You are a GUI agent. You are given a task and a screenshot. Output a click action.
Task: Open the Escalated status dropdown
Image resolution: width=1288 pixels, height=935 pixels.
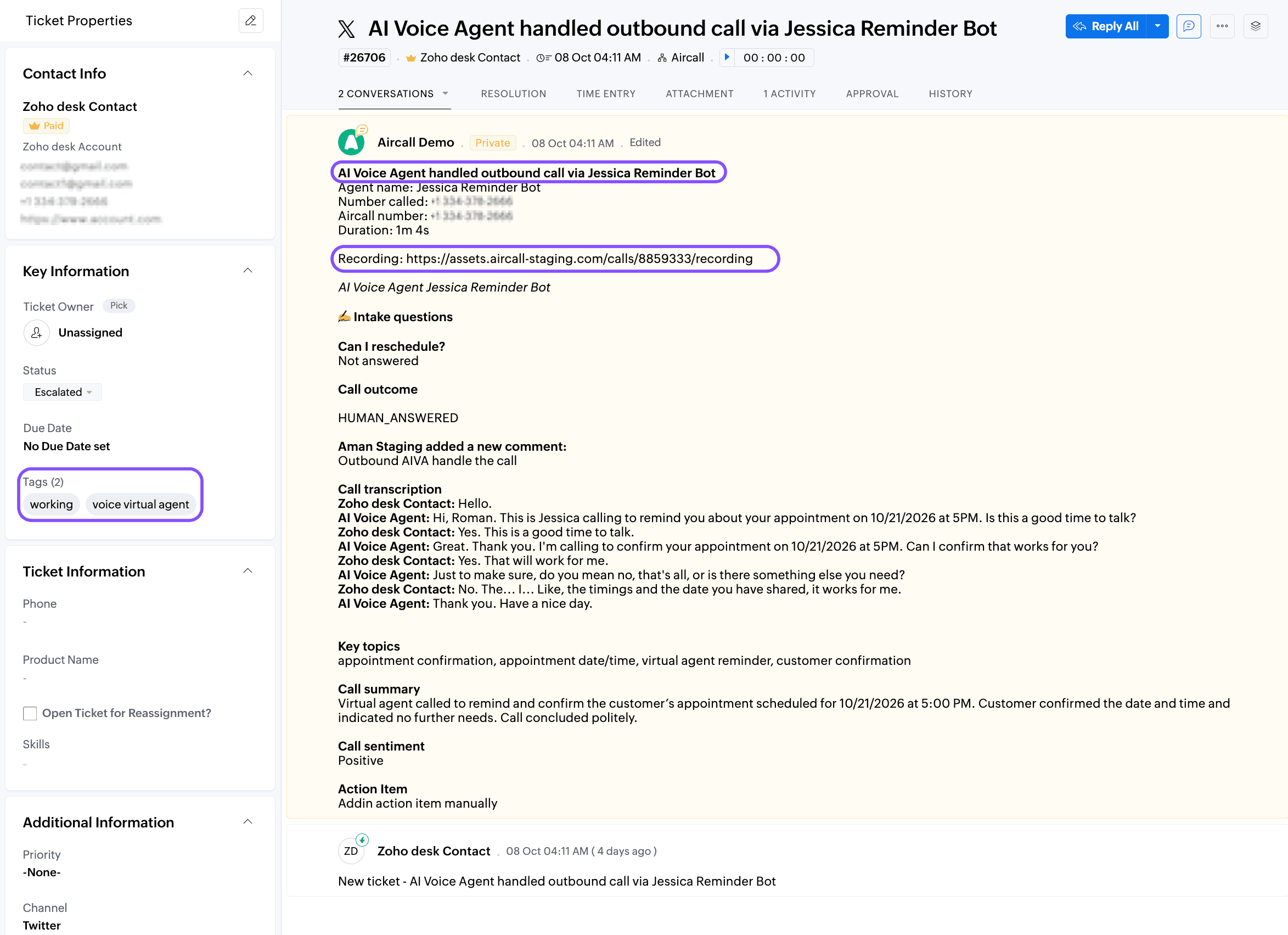63,392
